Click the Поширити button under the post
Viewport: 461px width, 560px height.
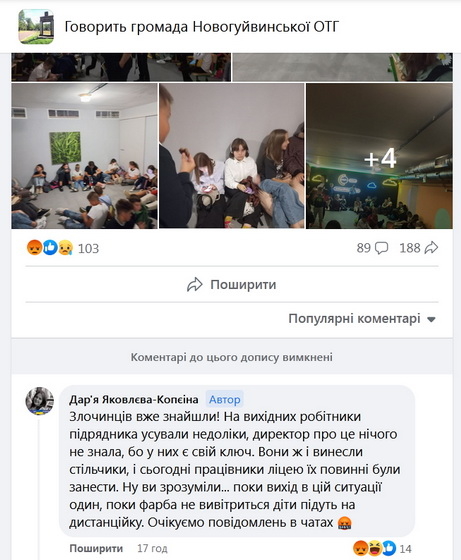232,284
